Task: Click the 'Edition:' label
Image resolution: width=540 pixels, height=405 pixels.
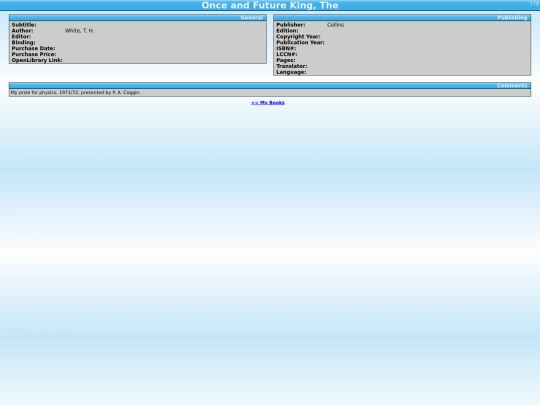Action: coord(287,31)
